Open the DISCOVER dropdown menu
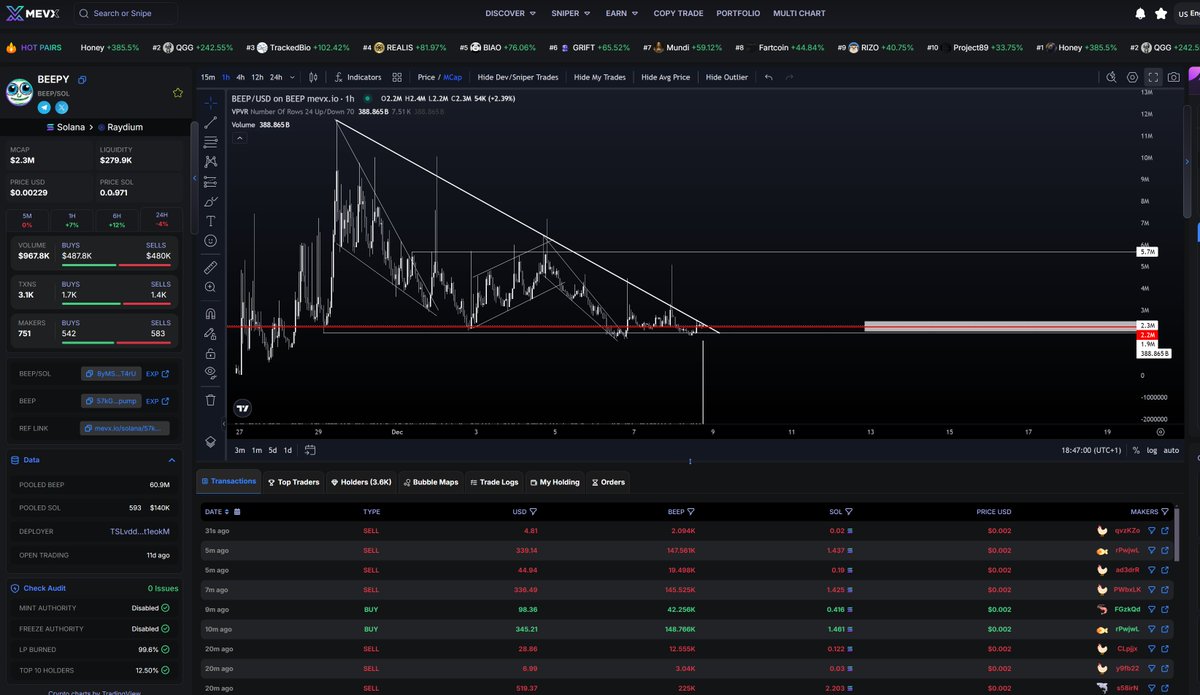The width and height of the screenshot is (1200, 695). click(x=508, y=14)
